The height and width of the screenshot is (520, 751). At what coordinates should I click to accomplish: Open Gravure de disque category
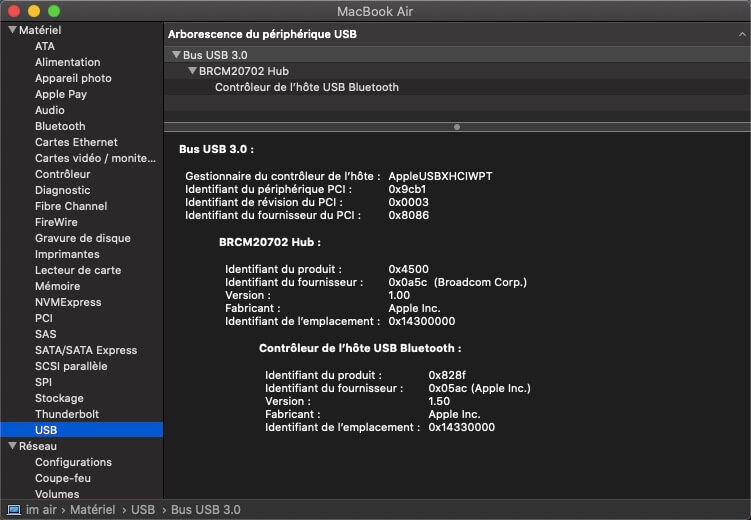(82, 238)
